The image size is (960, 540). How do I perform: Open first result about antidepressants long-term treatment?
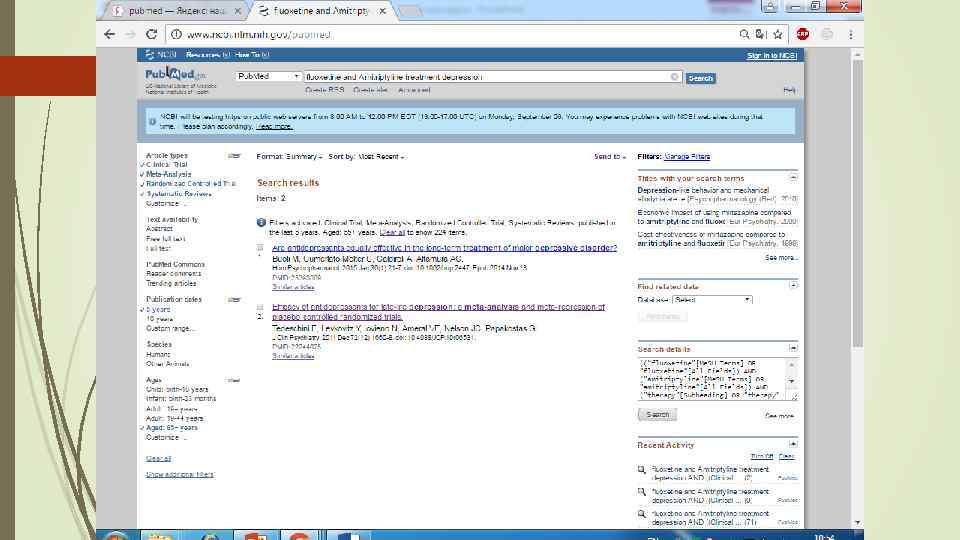coord(444,248)
